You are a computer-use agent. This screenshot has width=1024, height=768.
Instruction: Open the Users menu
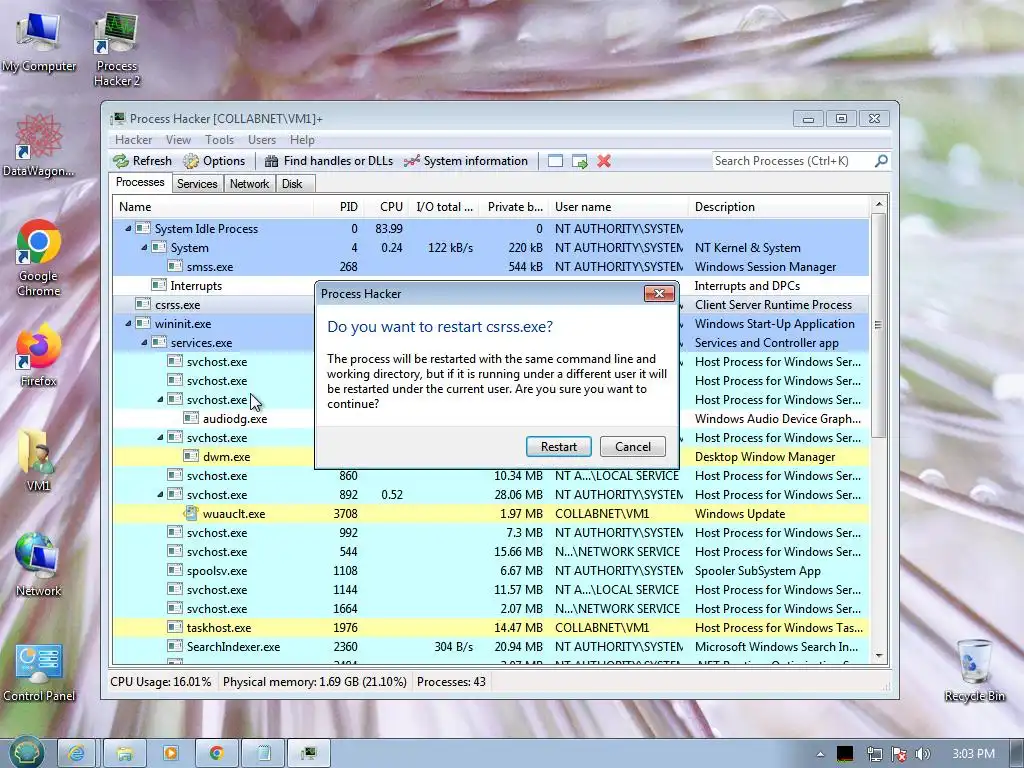pos(262,140)
